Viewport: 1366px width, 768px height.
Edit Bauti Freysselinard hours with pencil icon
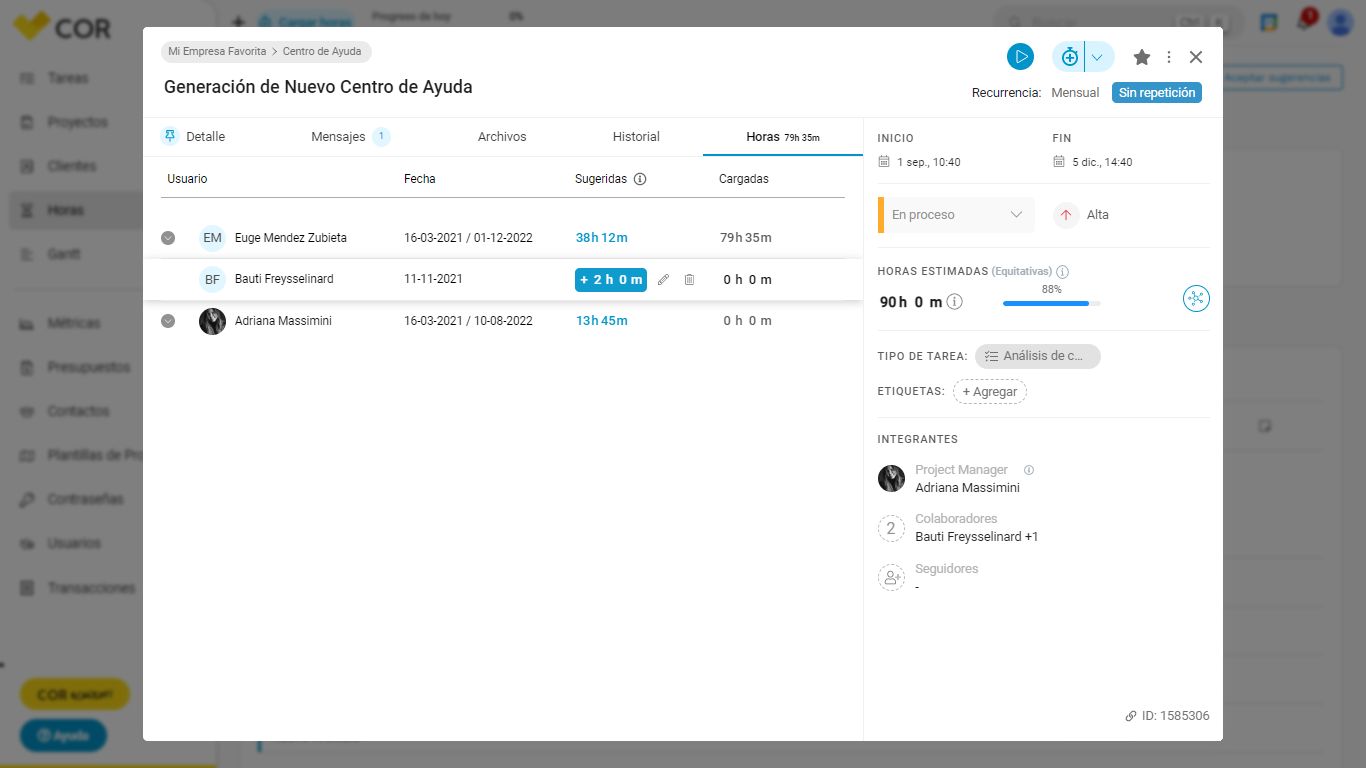click(663, 280)
